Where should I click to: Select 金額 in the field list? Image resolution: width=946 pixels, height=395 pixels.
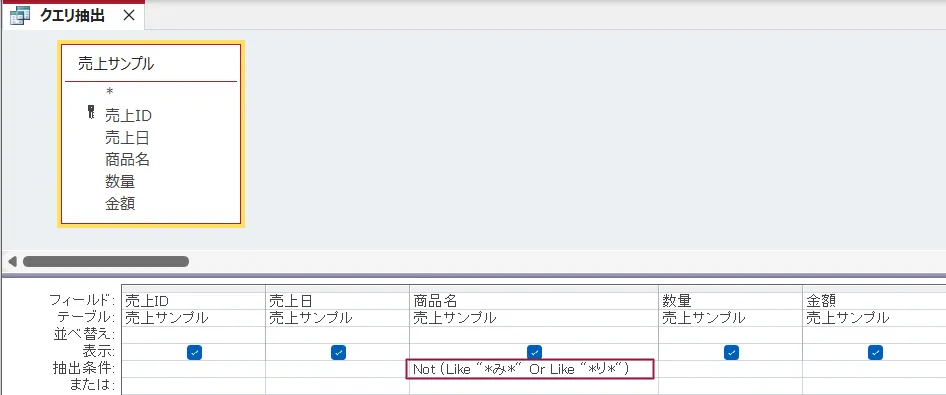(x=119, y=204)
